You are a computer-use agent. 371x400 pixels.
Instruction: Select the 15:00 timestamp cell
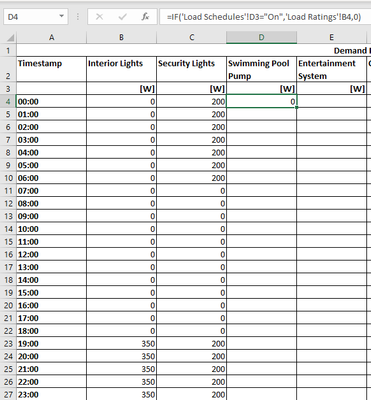coord(51,293)
